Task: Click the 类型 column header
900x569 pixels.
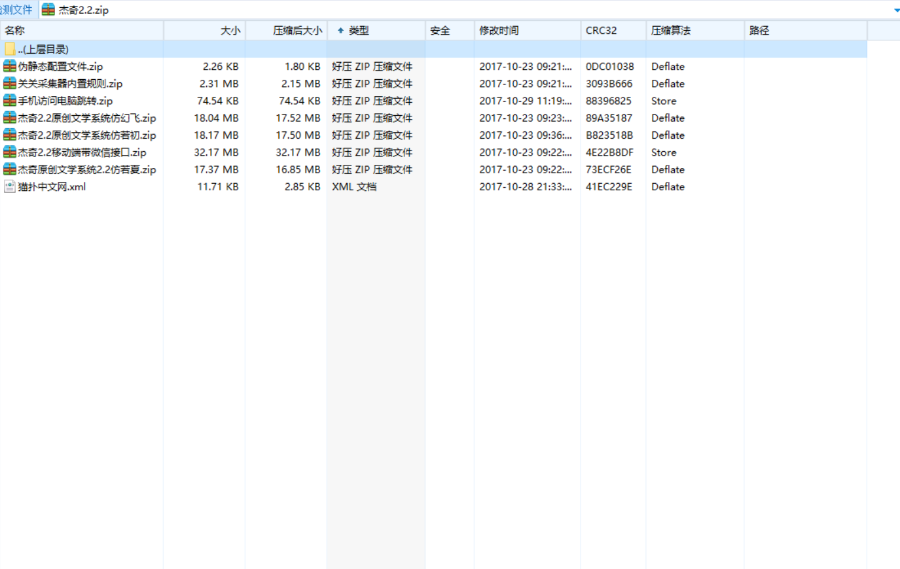Action: [x=377, y=30]
